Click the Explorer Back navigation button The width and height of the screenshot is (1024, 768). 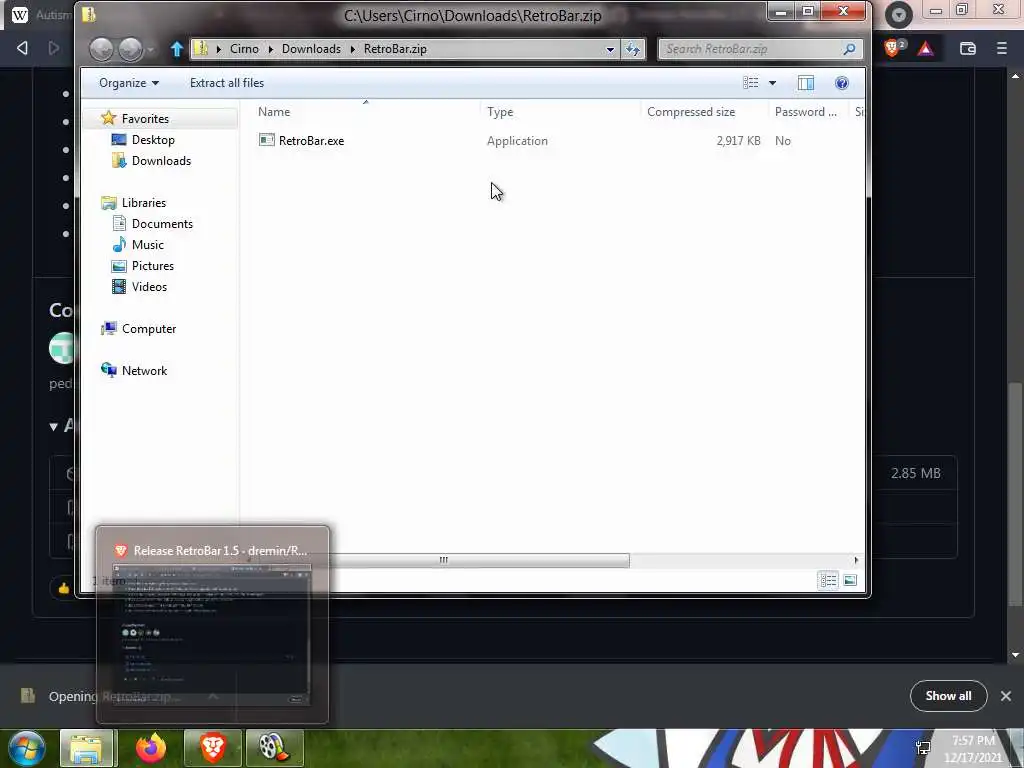(101, 49)
